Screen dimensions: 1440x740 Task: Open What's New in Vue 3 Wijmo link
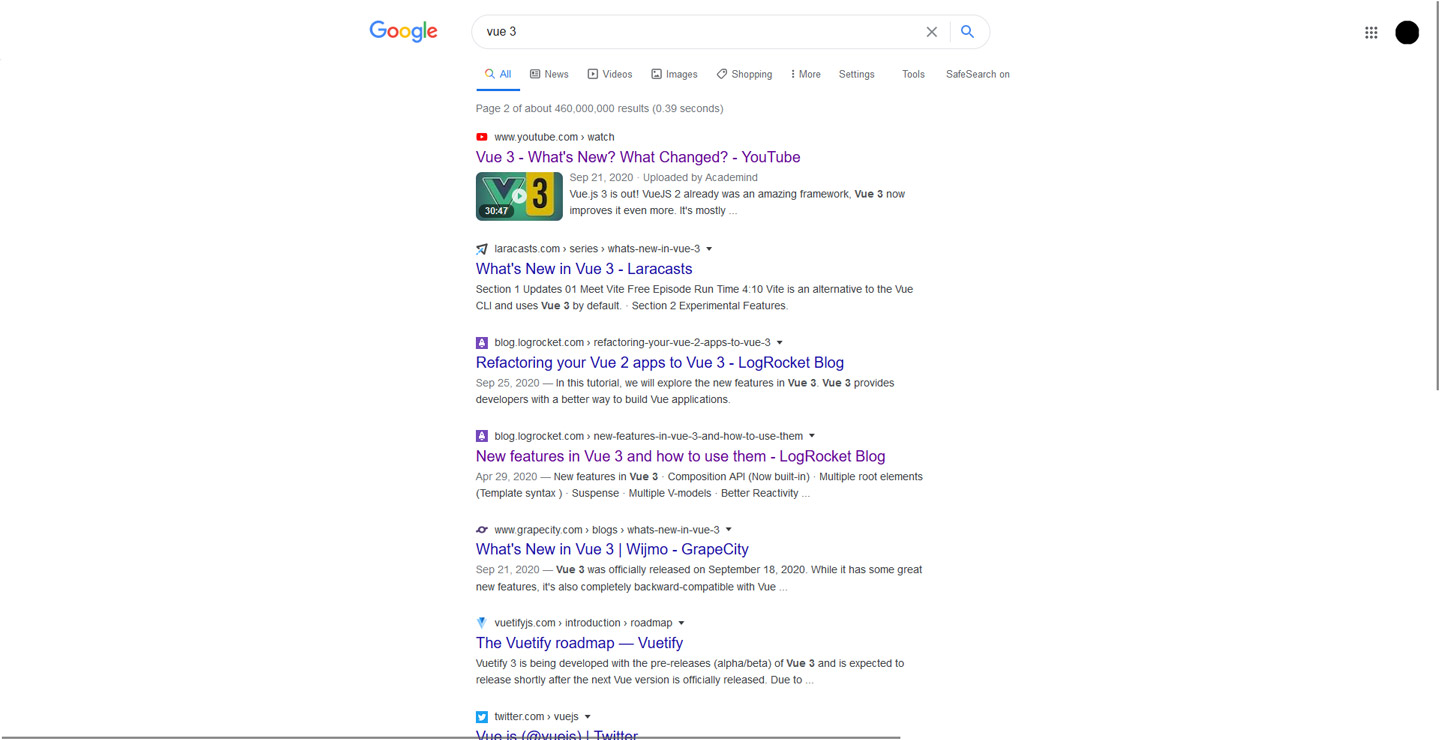pyautogui.click(x=612, y=549)
